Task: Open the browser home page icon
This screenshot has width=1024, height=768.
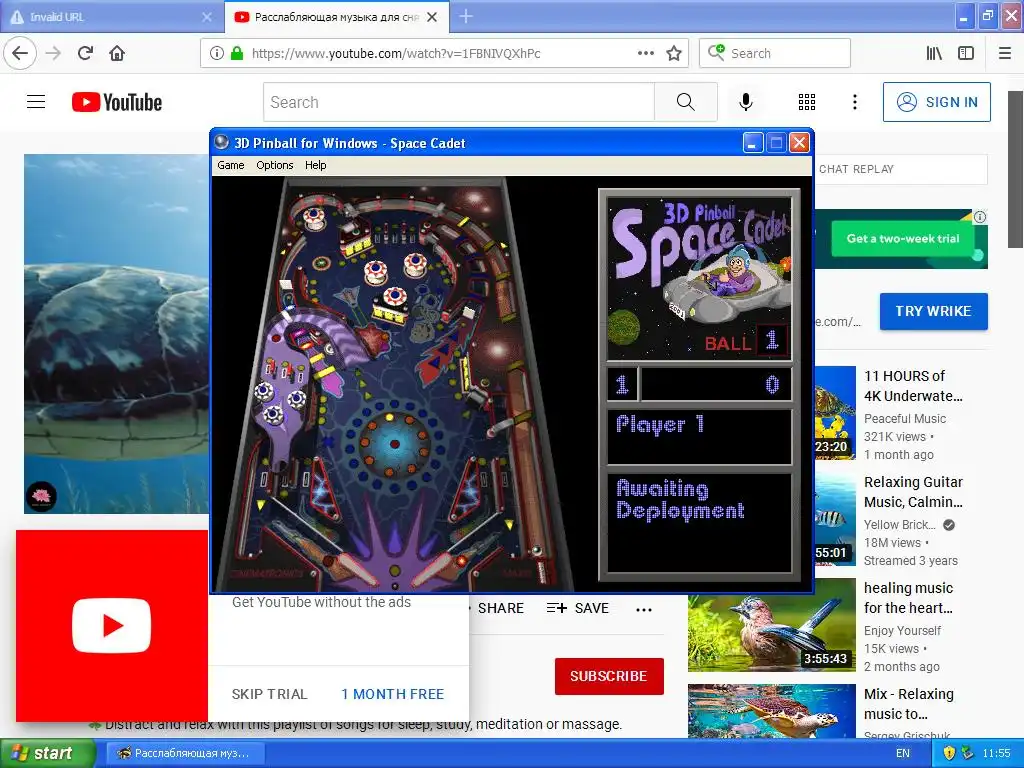Action: 117,53
